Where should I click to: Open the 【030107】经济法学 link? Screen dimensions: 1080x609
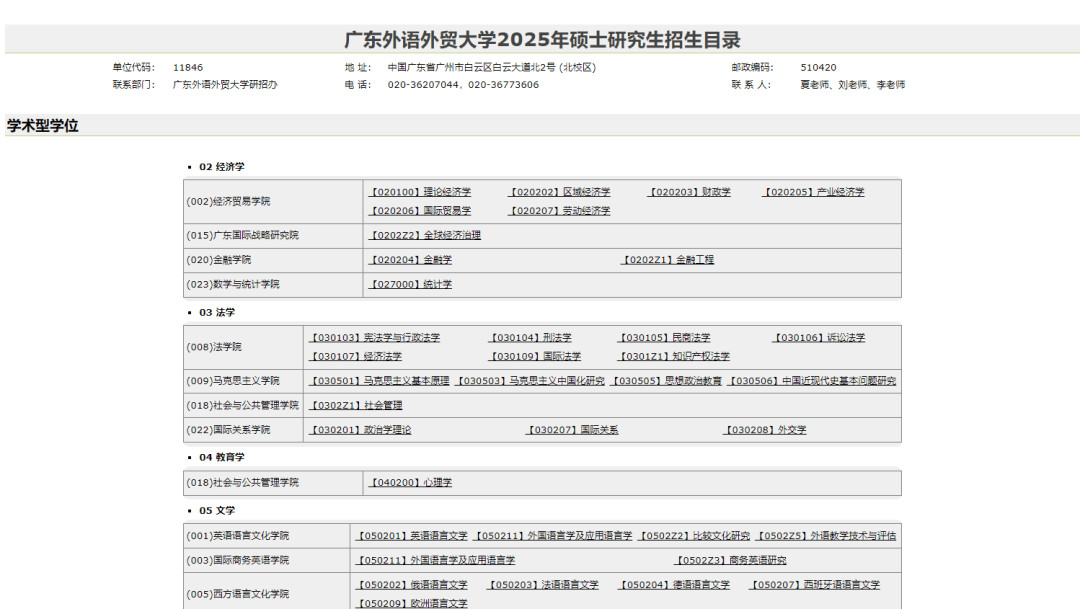355,356
